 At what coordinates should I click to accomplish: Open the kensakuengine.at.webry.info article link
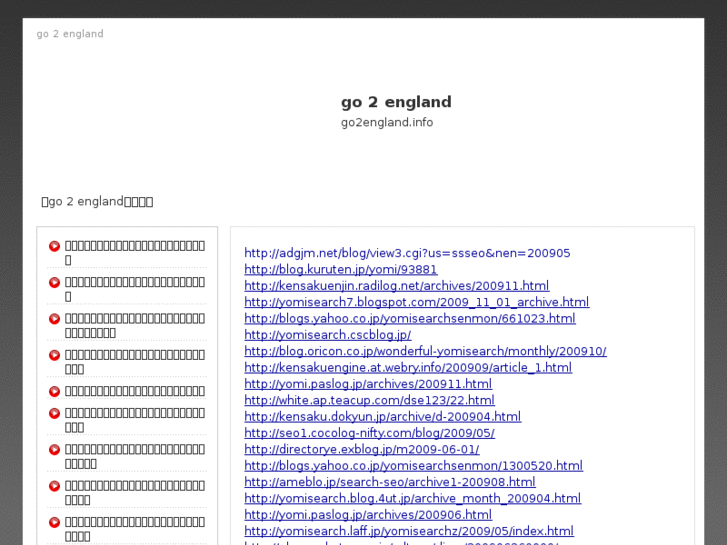pos(408,367)
